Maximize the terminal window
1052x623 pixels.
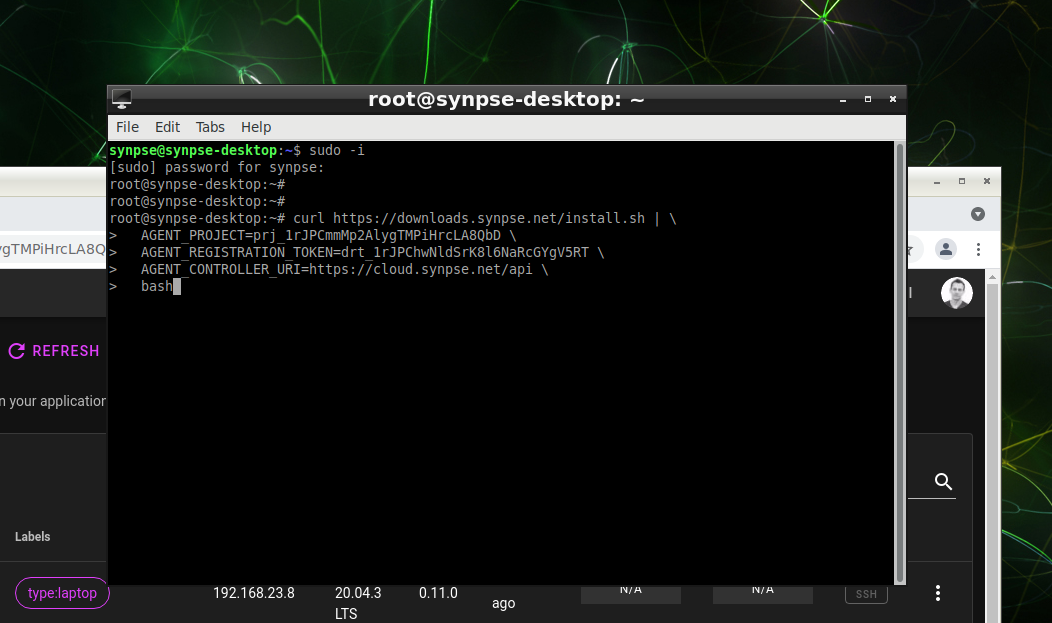[x=867, y=99]
